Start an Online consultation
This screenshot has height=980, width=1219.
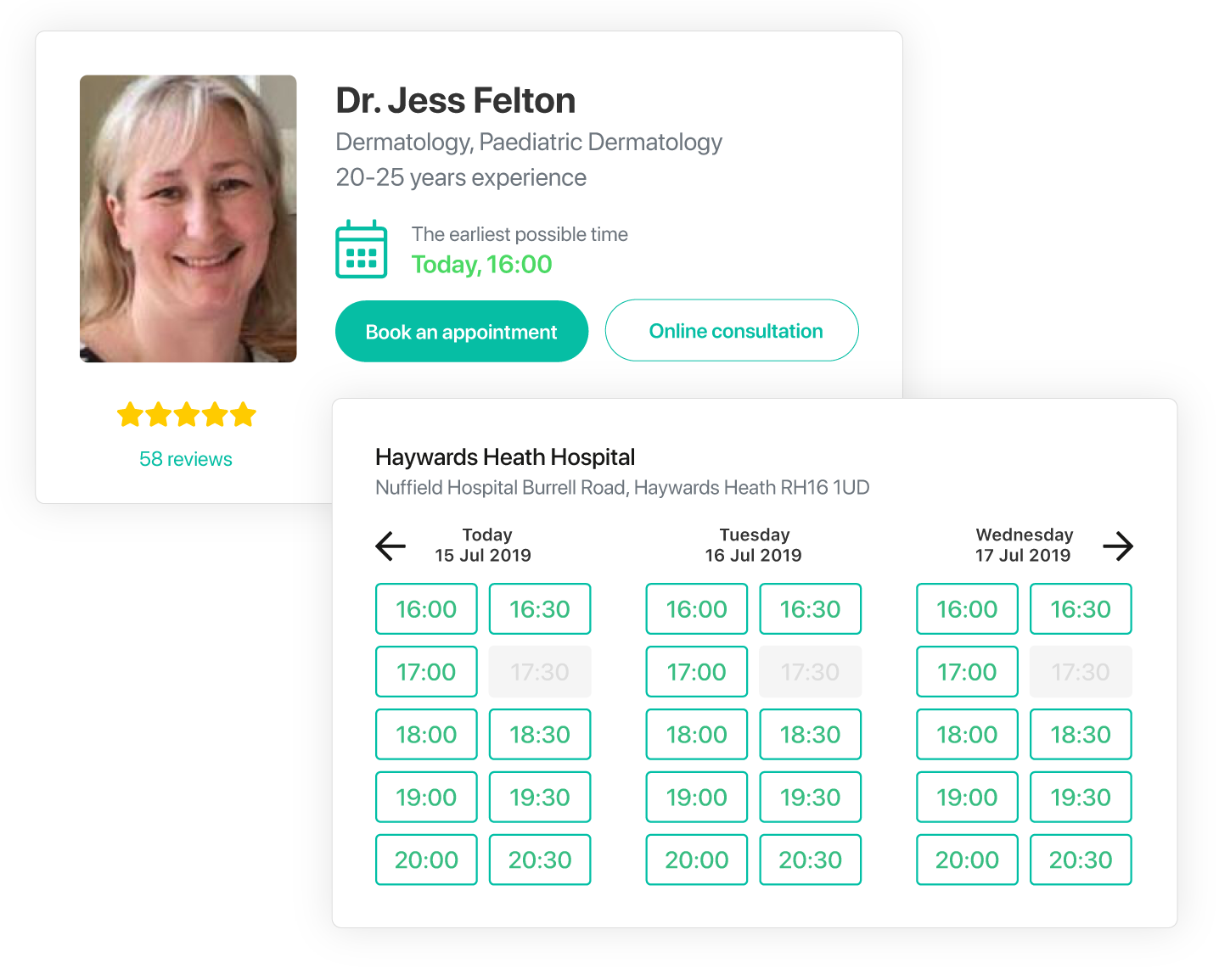(x=732, y=330)
